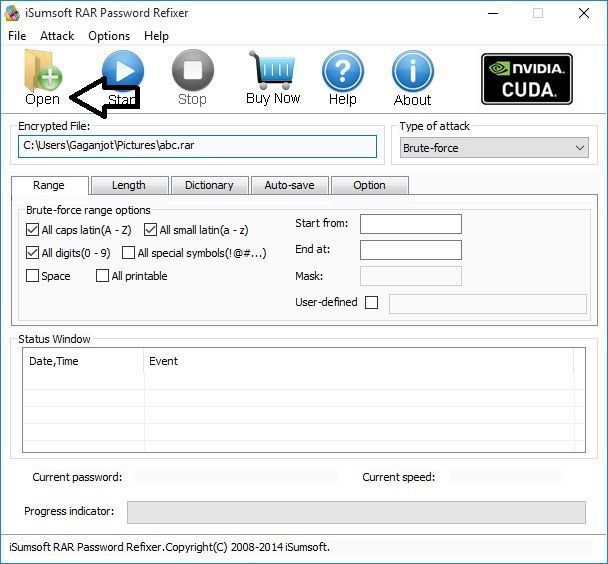Screen dimensions: 608x564
Task: Click the Encrypted File path field
Action: (197, 146)
